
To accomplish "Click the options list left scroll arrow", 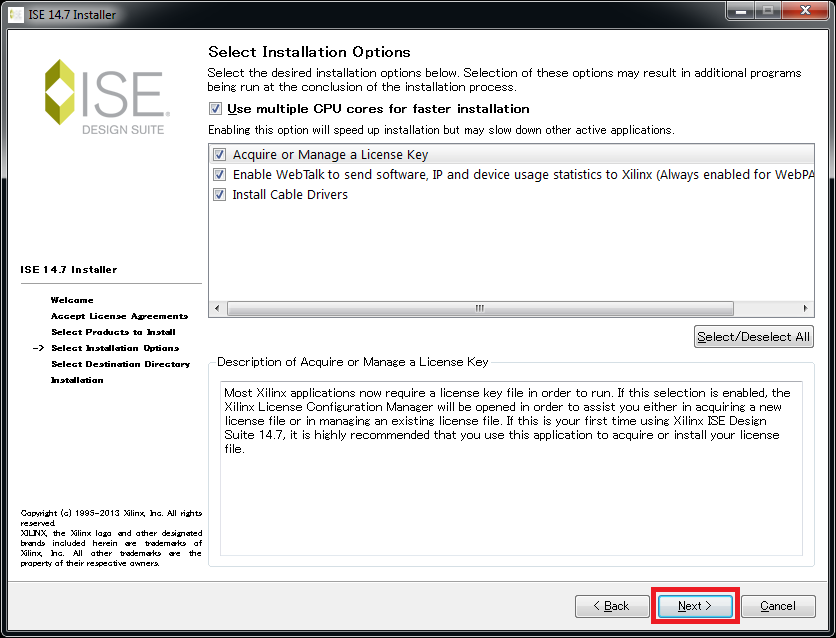I will (x=217, y=308).
